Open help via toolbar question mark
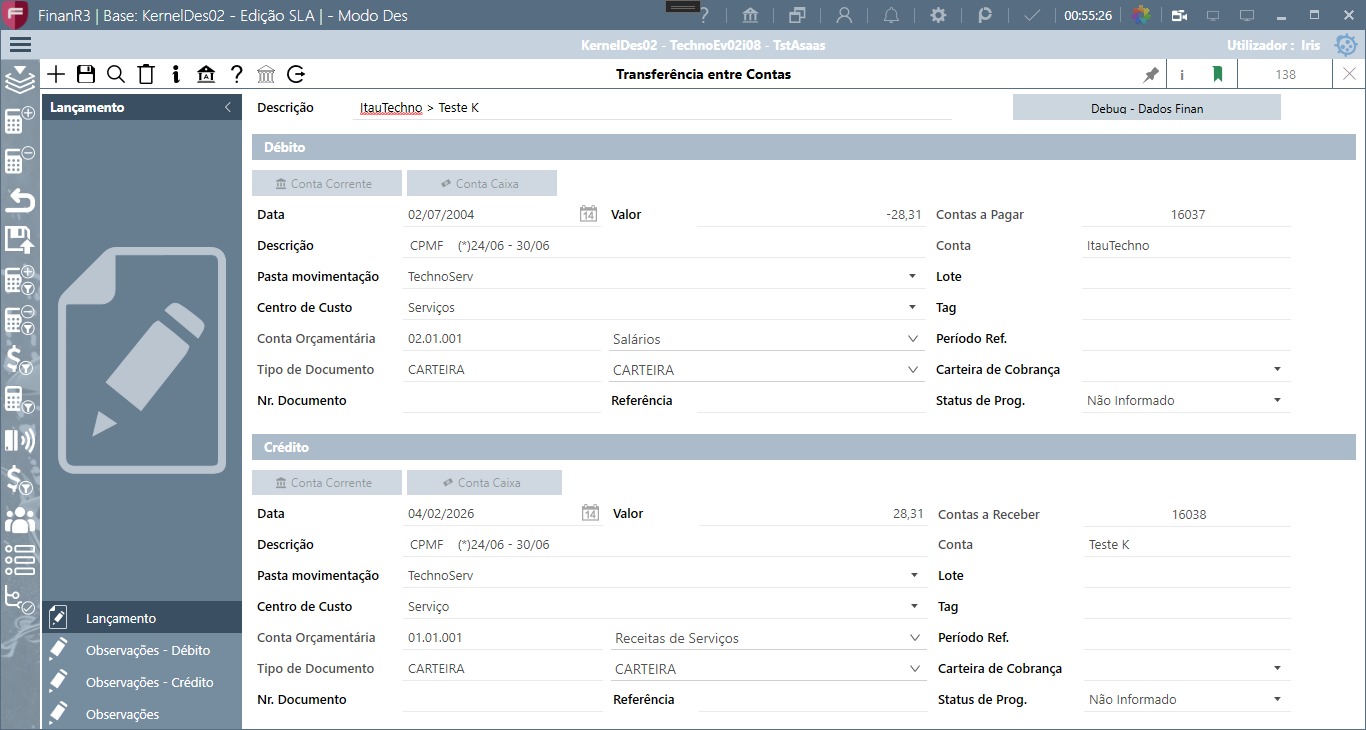 [x=236, y=74]
